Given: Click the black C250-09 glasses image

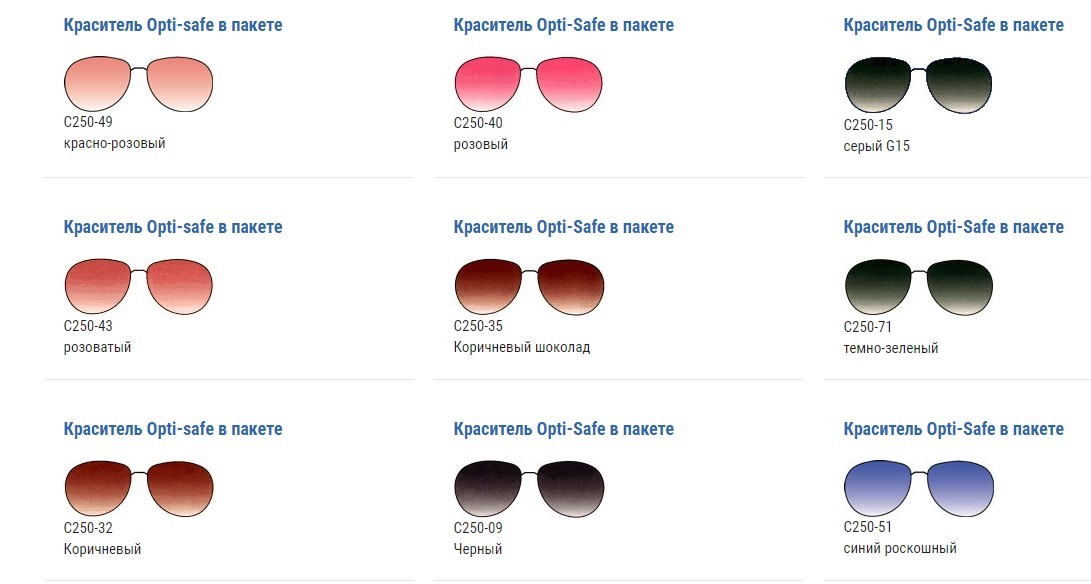Looking at the screenshot, I should coord(528,488).
